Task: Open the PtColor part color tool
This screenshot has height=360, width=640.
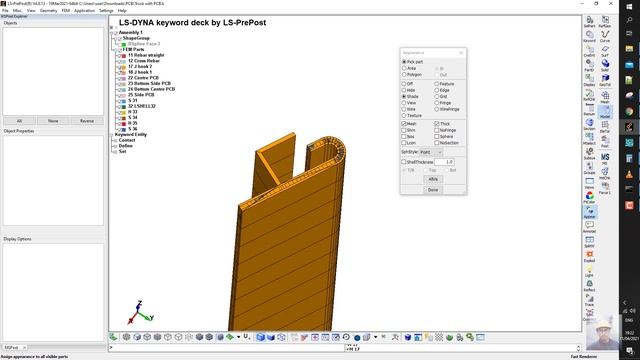Action: tap(590, 197)
